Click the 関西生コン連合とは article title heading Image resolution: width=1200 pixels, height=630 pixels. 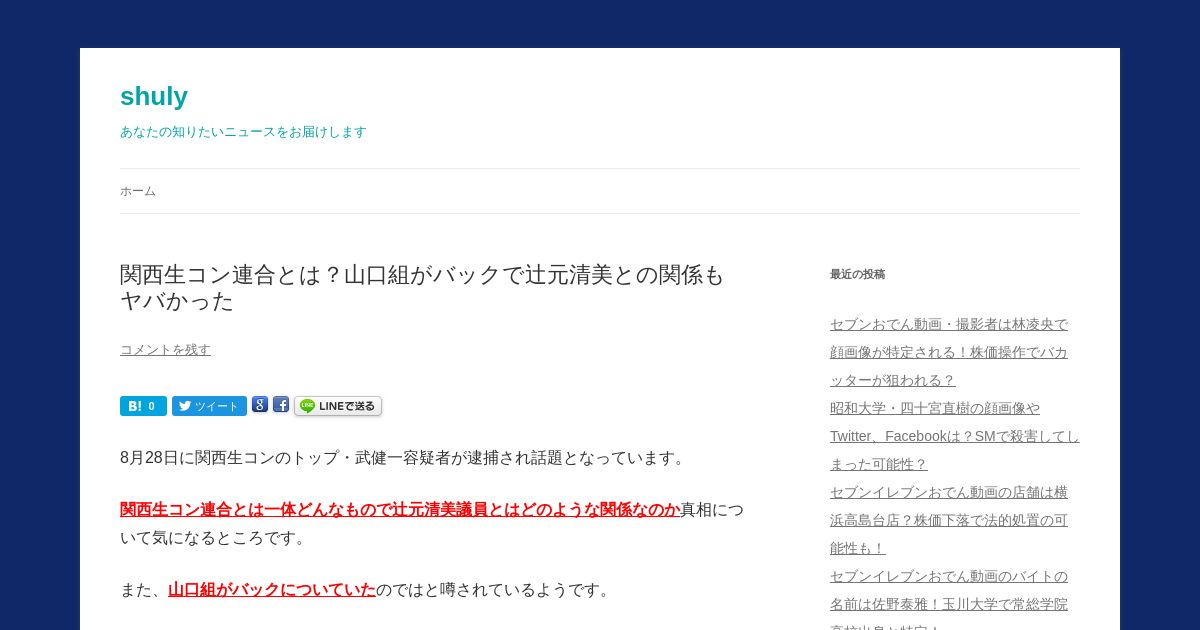[x=422, y=288]
